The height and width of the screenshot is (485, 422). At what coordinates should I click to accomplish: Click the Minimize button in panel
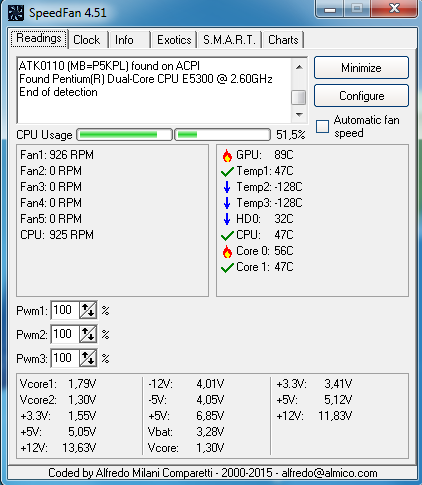point(361,68)
